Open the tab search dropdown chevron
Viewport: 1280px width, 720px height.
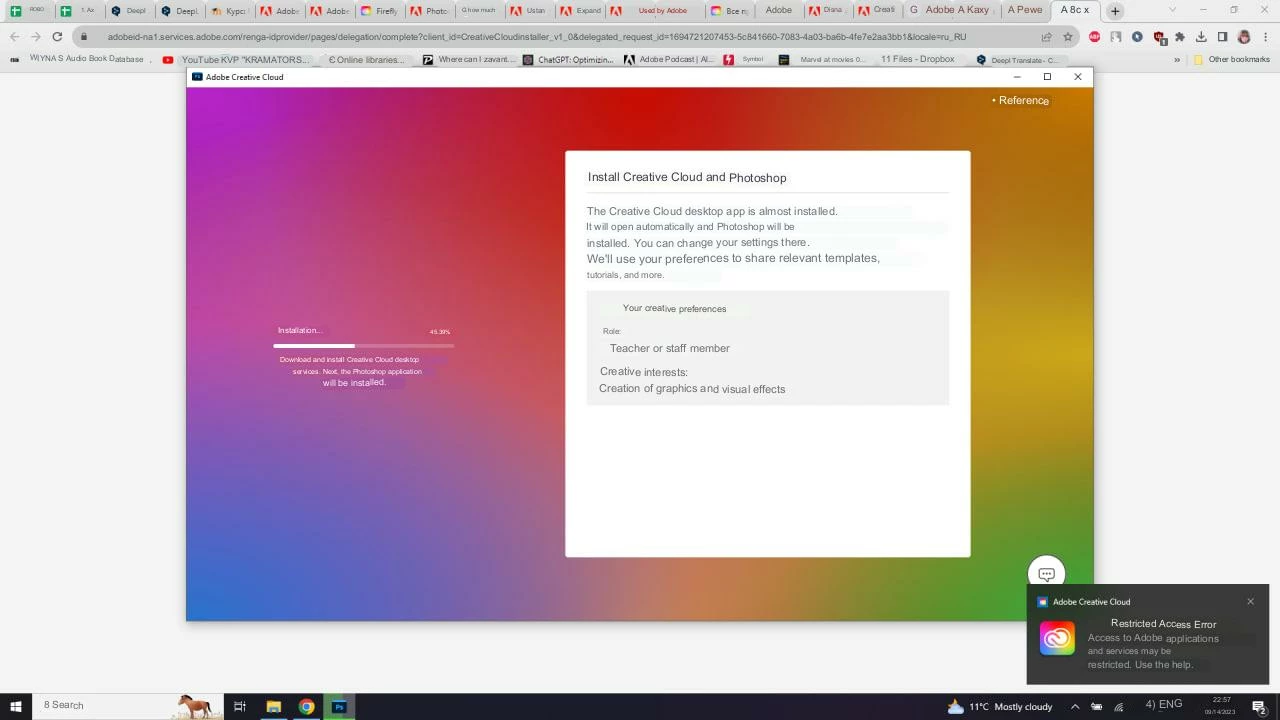pos(1175,10)
